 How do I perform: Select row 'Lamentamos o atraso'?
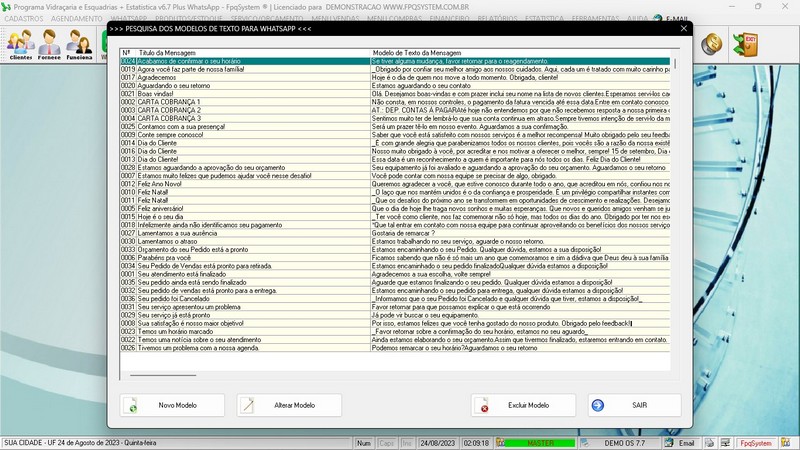click(x=395, y=241)
